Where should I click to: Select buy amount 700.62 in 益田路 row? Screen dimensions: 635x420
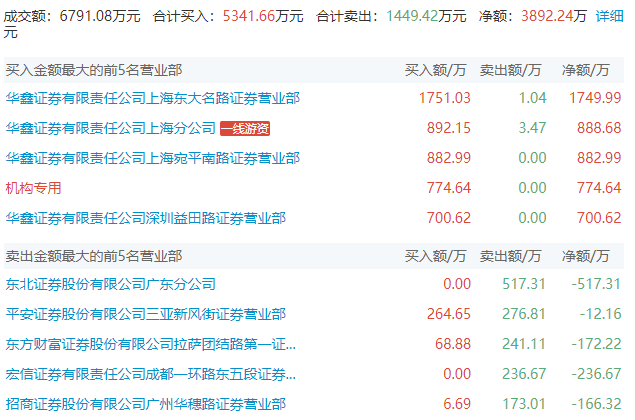click(449, 218)
